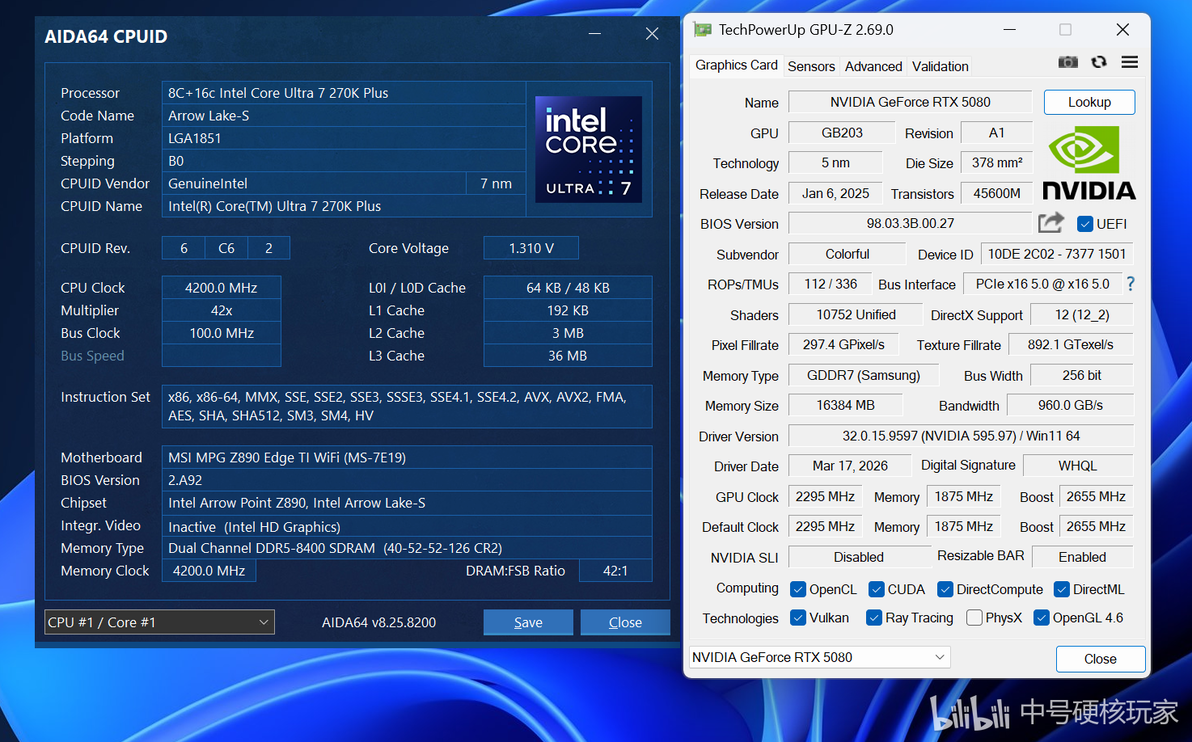Click the DRAM:FSB Ratio 42:1 value
The image size is (1192, 742).
[615, 571]
